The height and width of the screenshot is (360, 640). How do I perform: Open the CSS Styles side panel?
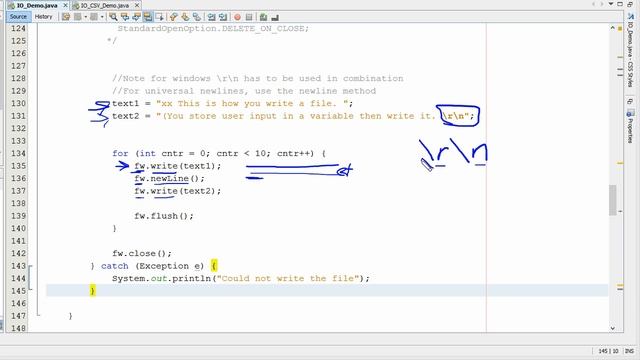(631, 51)
